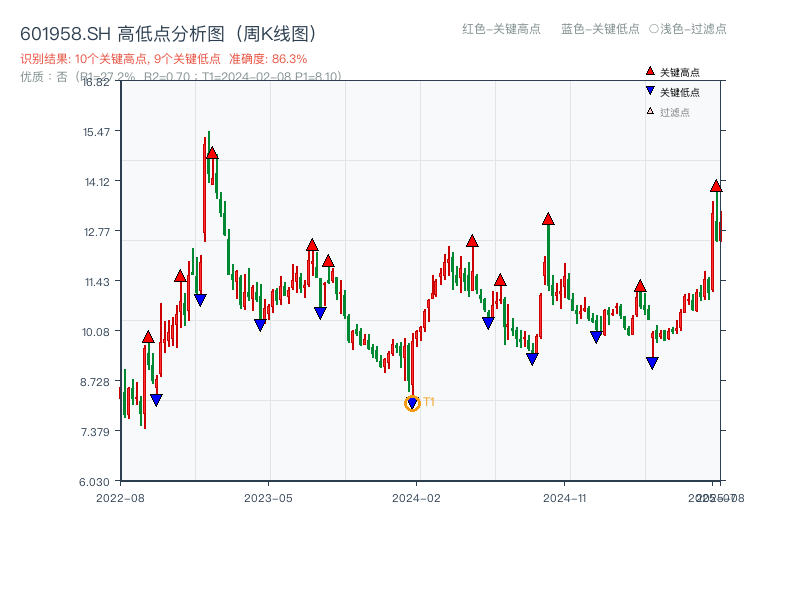Select the blue low marker just before the late-2024 spike
The width and height of the screenshot is (800, 600).
532,359
